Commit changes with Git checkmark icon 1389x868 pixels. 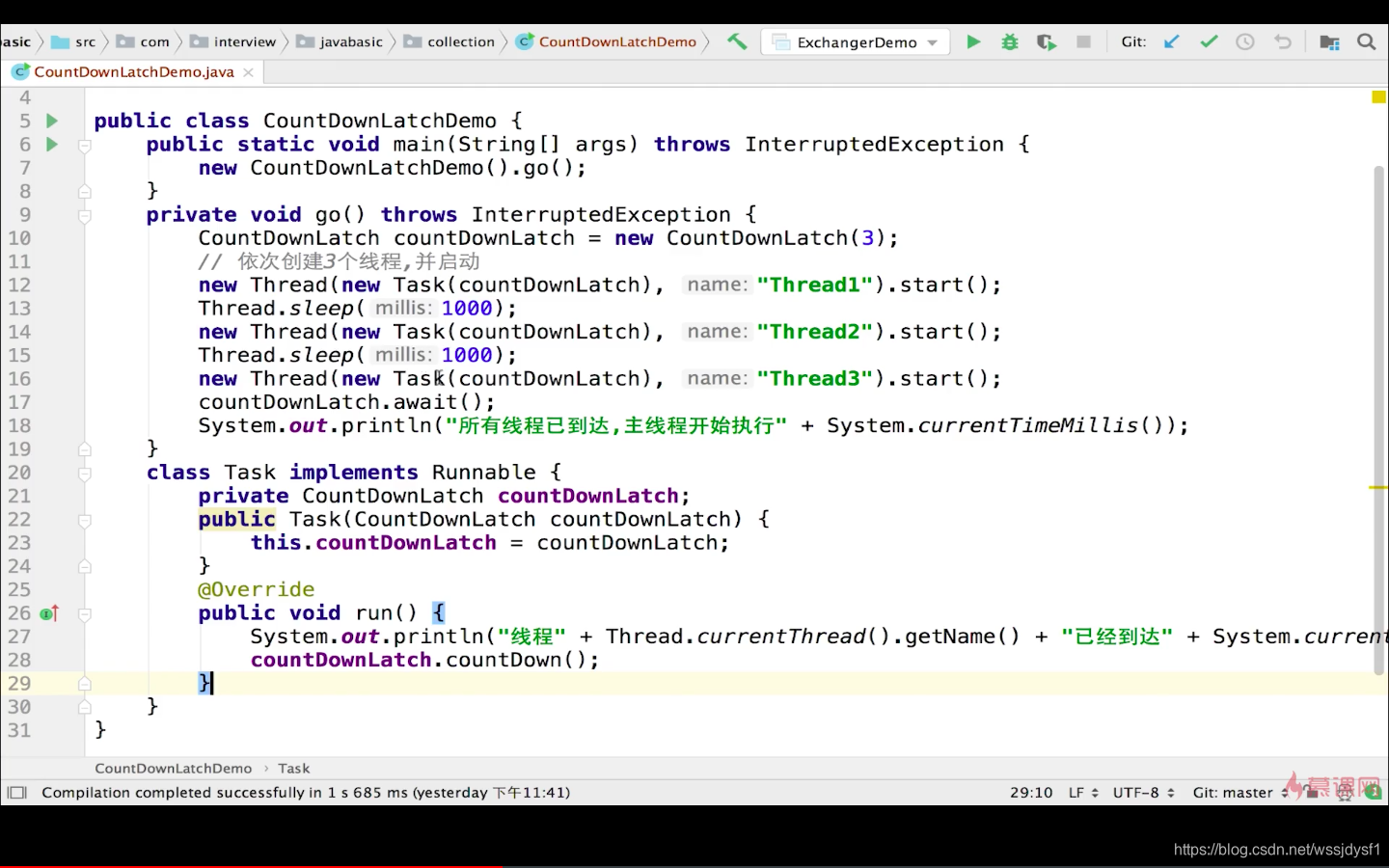(1209, 41)
